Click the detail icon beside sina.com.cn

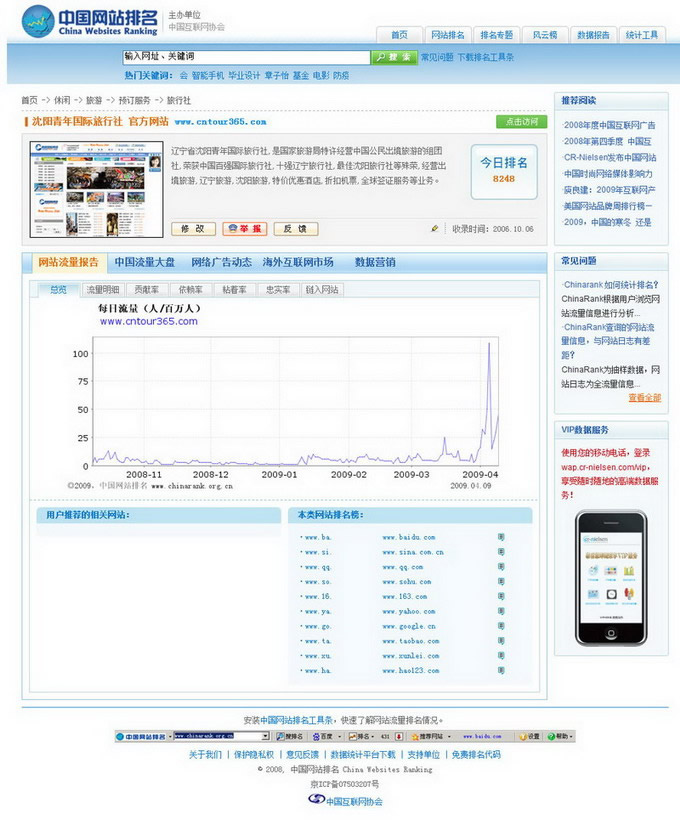coord(501,552)
